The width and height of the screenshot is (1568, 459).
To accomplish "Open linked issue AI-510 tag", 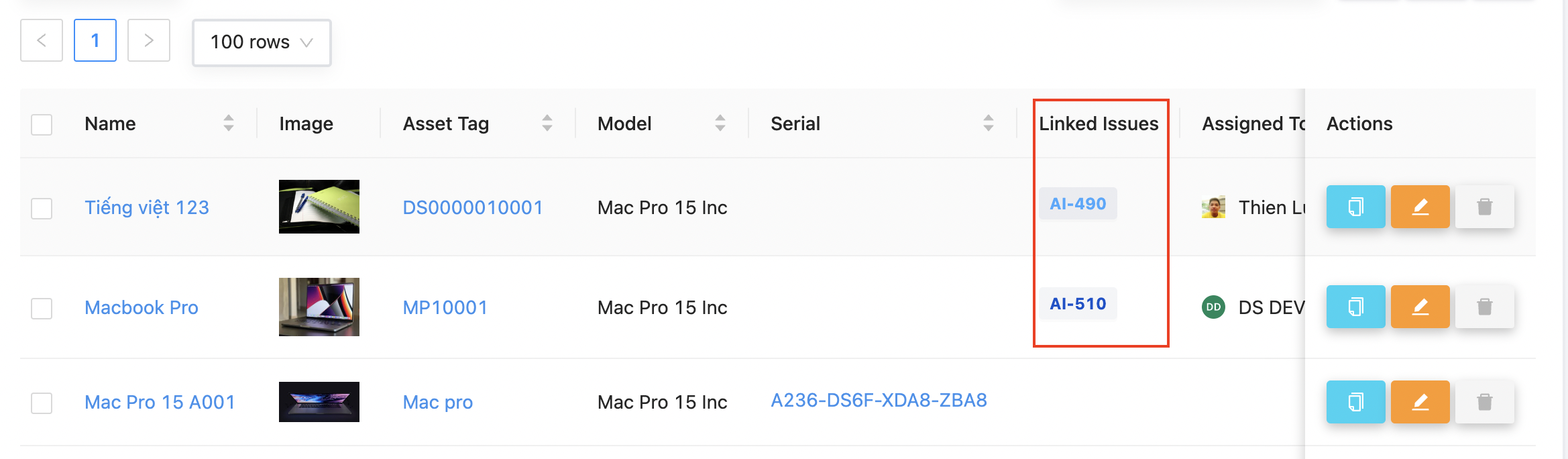I will pyautogui.click(x=1078, y=304).
